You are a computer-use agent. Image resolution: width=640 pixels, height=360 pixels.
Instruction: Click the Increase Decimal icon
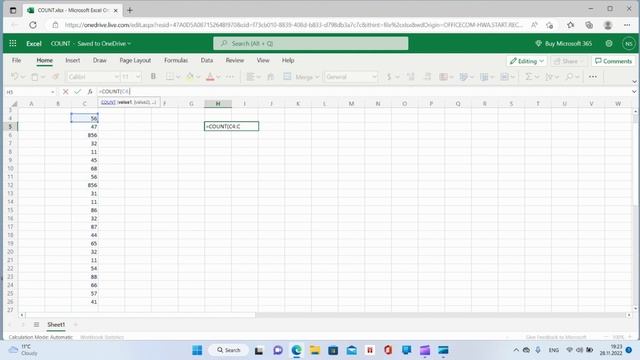411,76
